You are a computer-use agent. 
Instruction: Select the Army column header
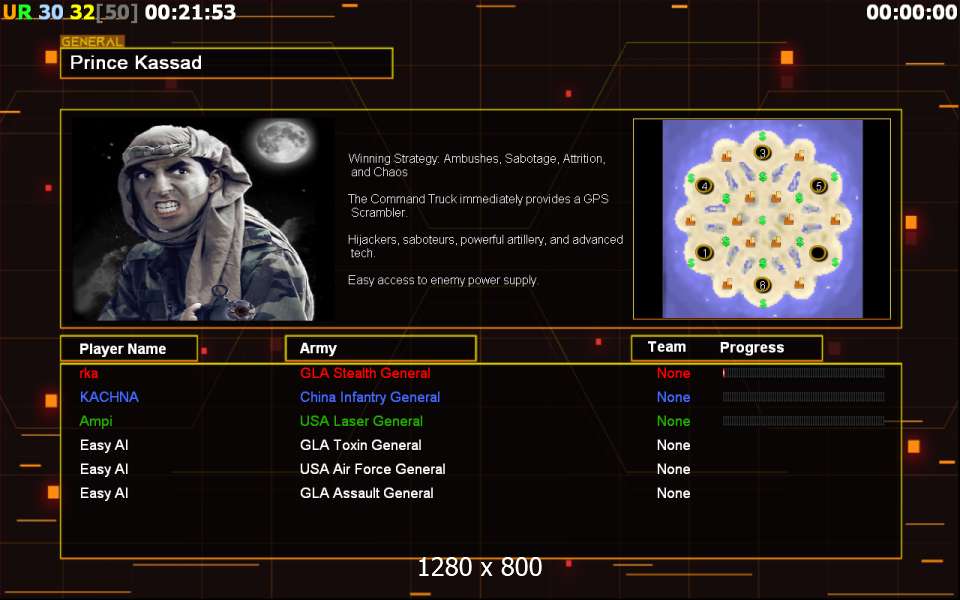click(x=381, y=348)
